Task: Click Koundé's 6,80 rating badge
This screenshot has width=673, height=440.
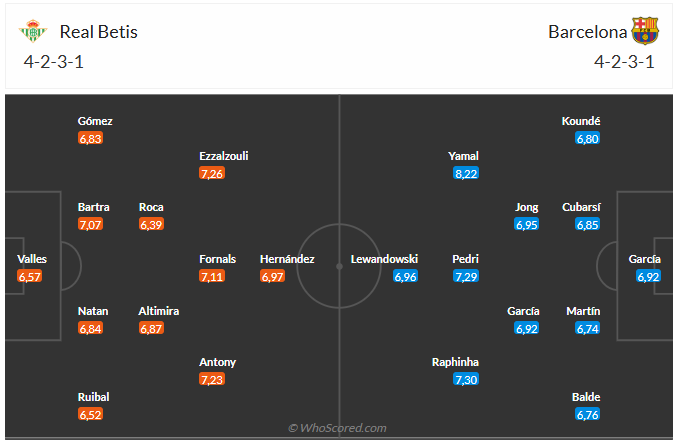Action: point(587,138)
